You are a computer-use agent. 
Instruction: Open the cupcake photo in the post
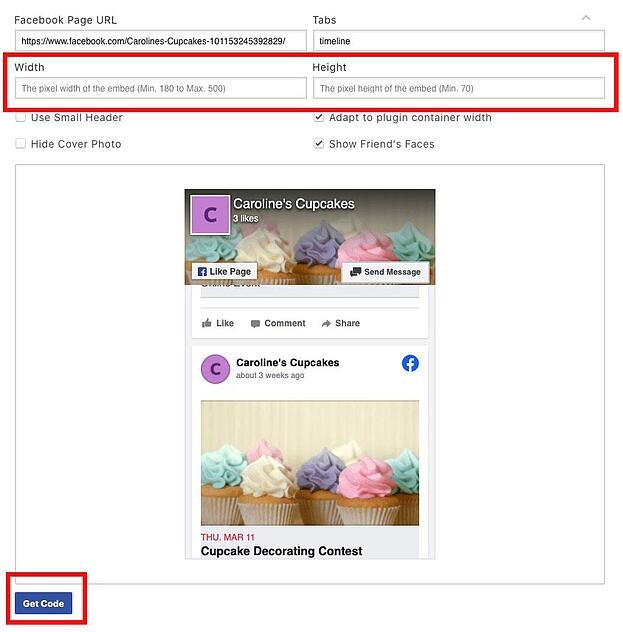tap(310, 463)
